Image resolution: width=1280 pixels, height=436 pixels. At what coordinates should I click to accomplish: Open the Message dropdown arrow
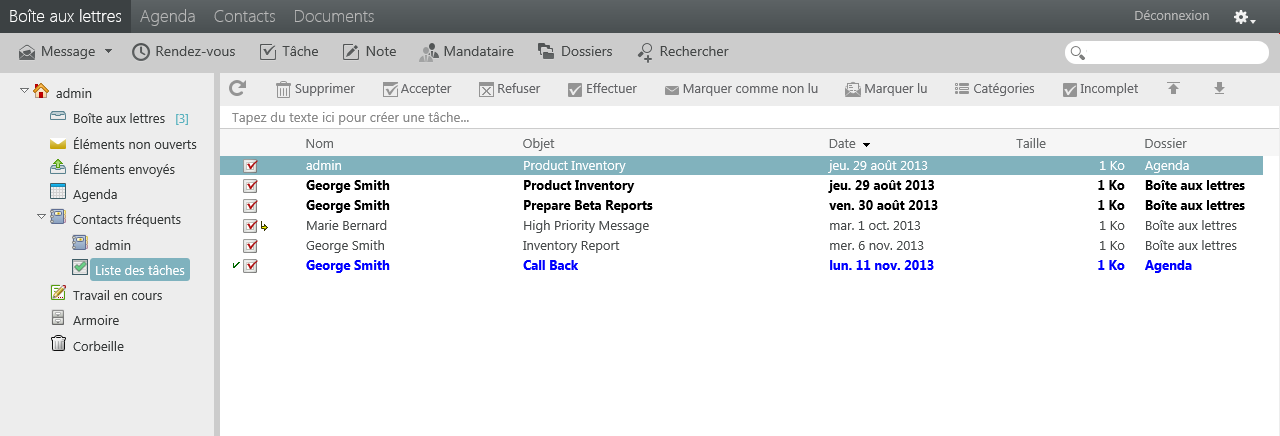pyautogui.click(x=108, y=51)
